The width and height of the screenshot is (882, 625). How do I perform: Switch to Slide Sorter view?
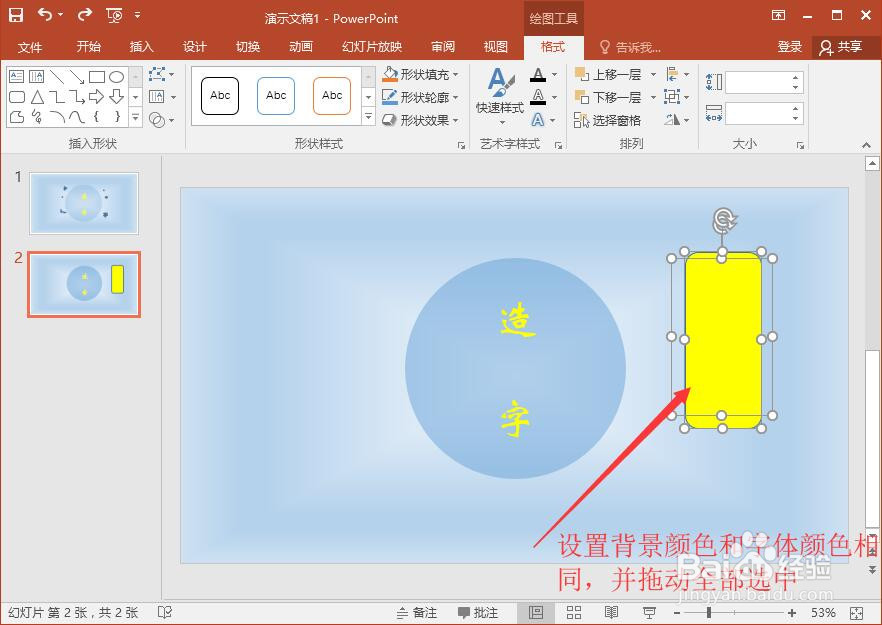[574, 613]
